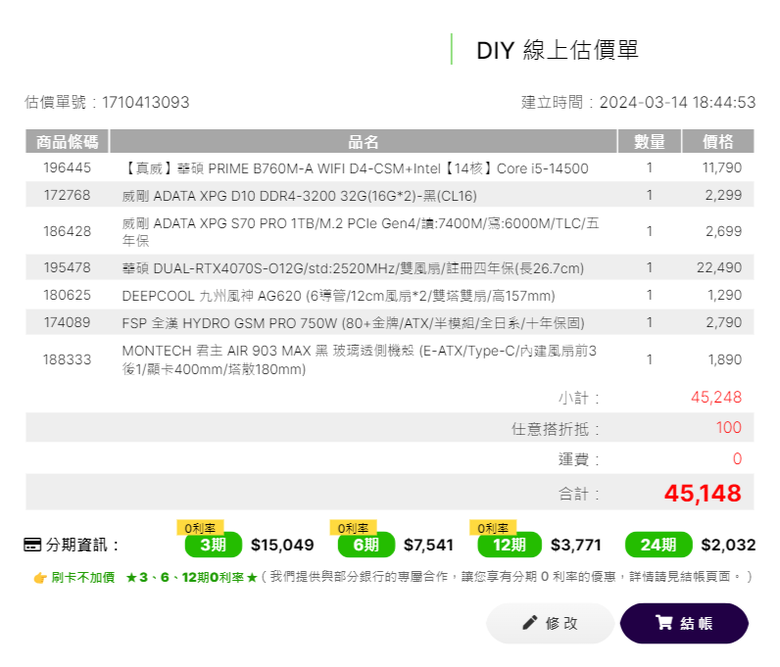Image resolution: width=780 pixels, height=667 pixels.
Task: Click the 價格 column header
Action: pyautogui.click(x=718, y=141)
